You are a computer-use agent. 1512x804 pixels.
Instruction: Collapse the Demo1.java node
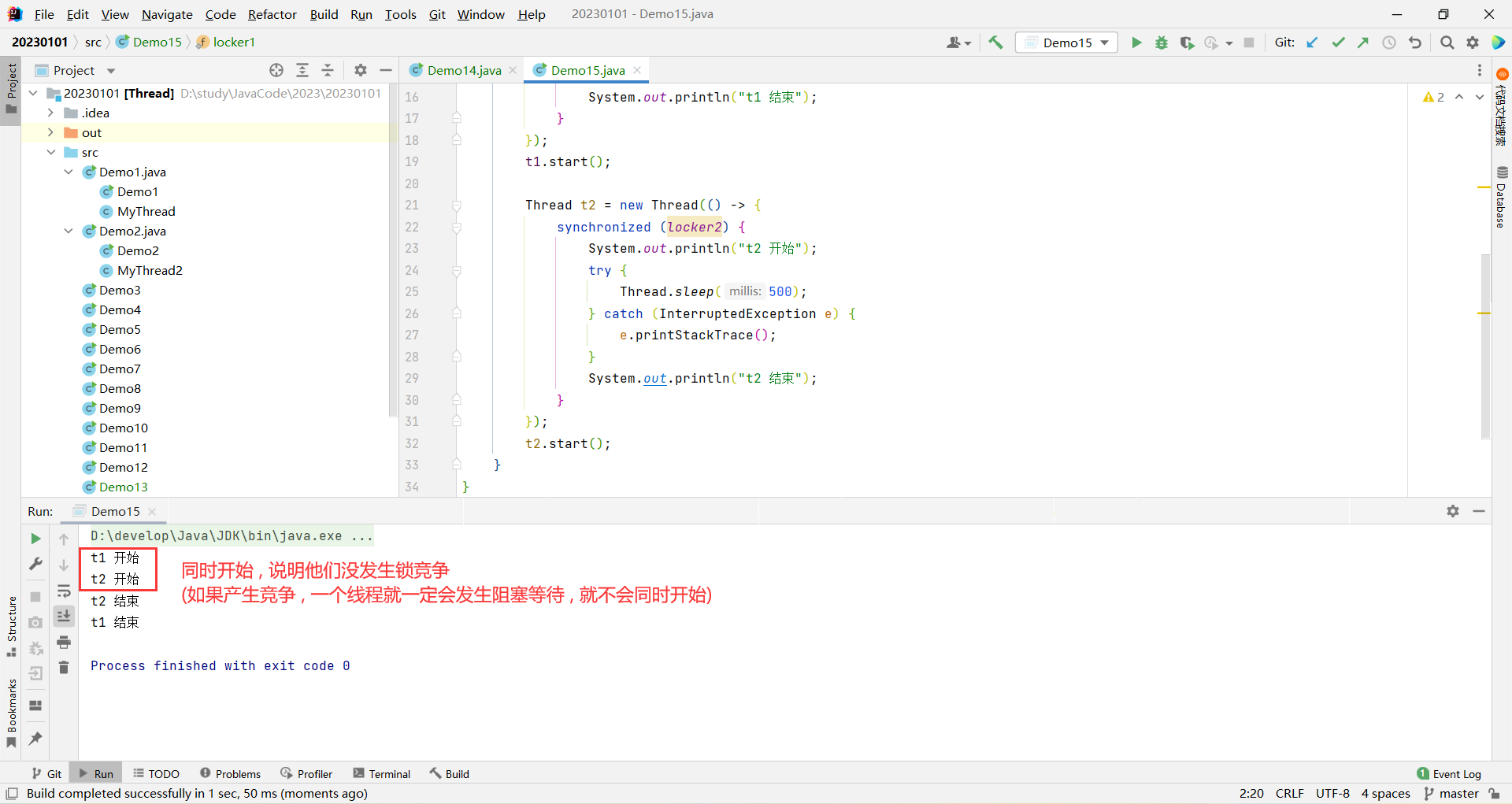coord(69,172)
